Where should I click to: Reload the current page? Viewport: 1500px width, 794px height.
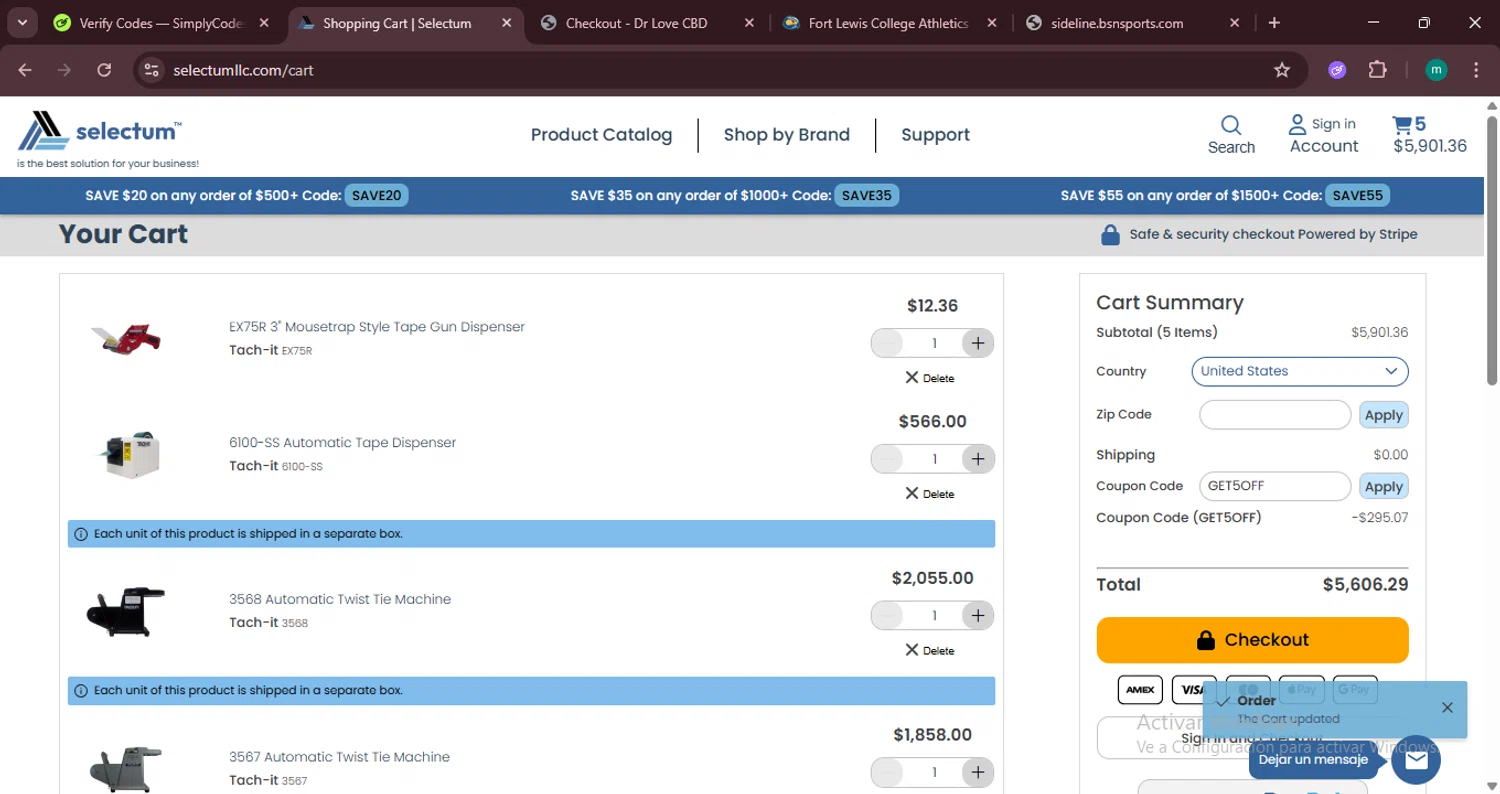click(104, 70)
